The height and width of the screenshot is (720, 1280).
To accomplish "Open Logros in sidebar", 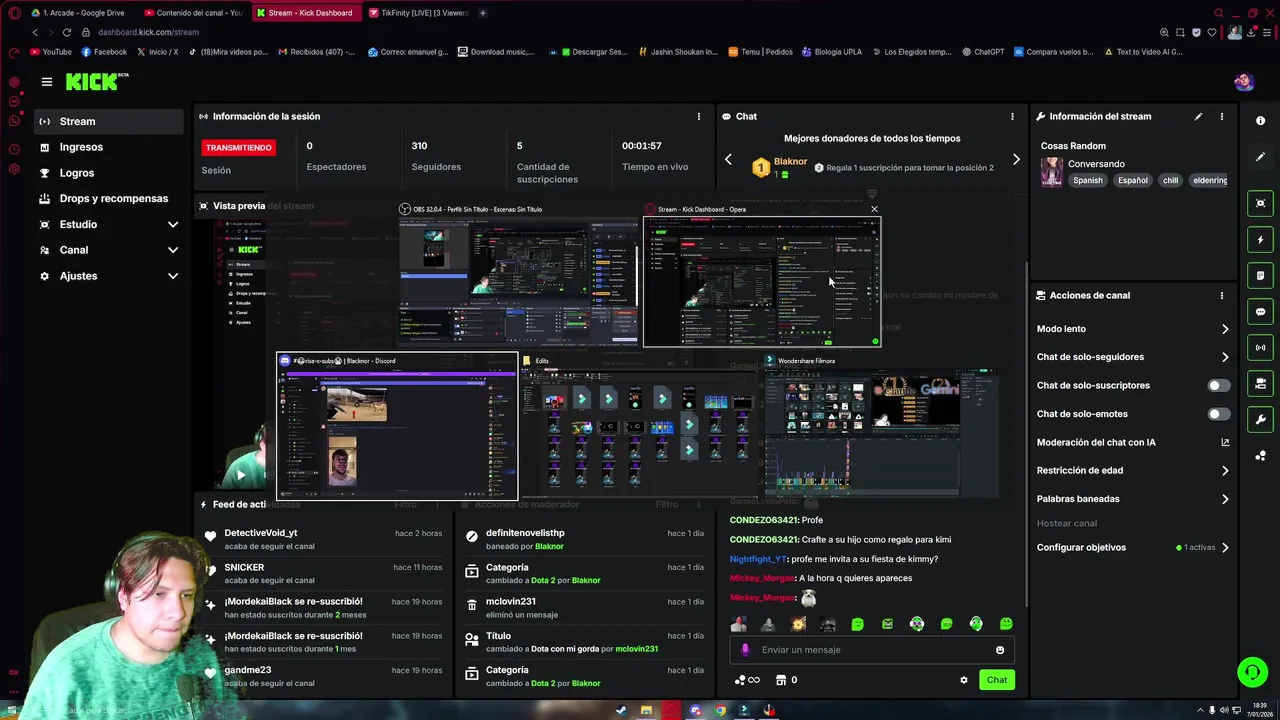I will tap(108, 173).
